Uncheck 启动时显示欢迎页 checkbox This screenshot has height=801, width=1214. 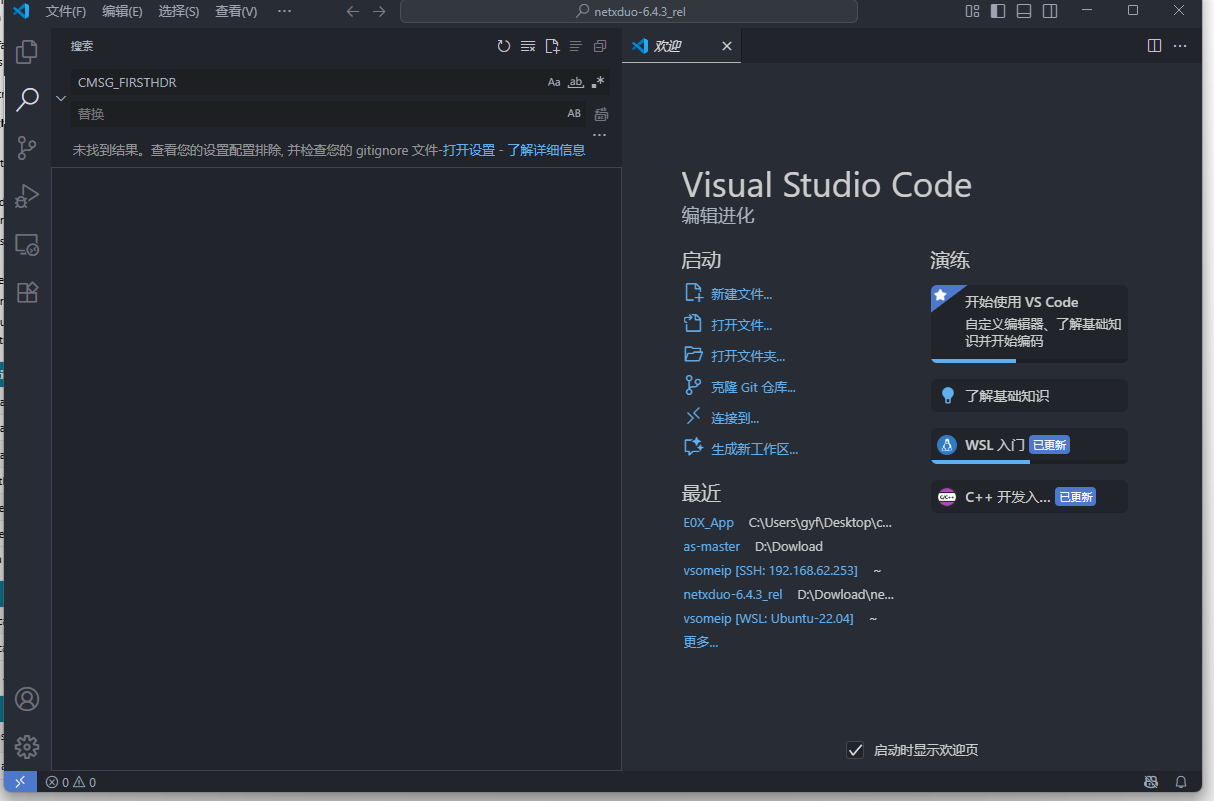tap(855, 750)
